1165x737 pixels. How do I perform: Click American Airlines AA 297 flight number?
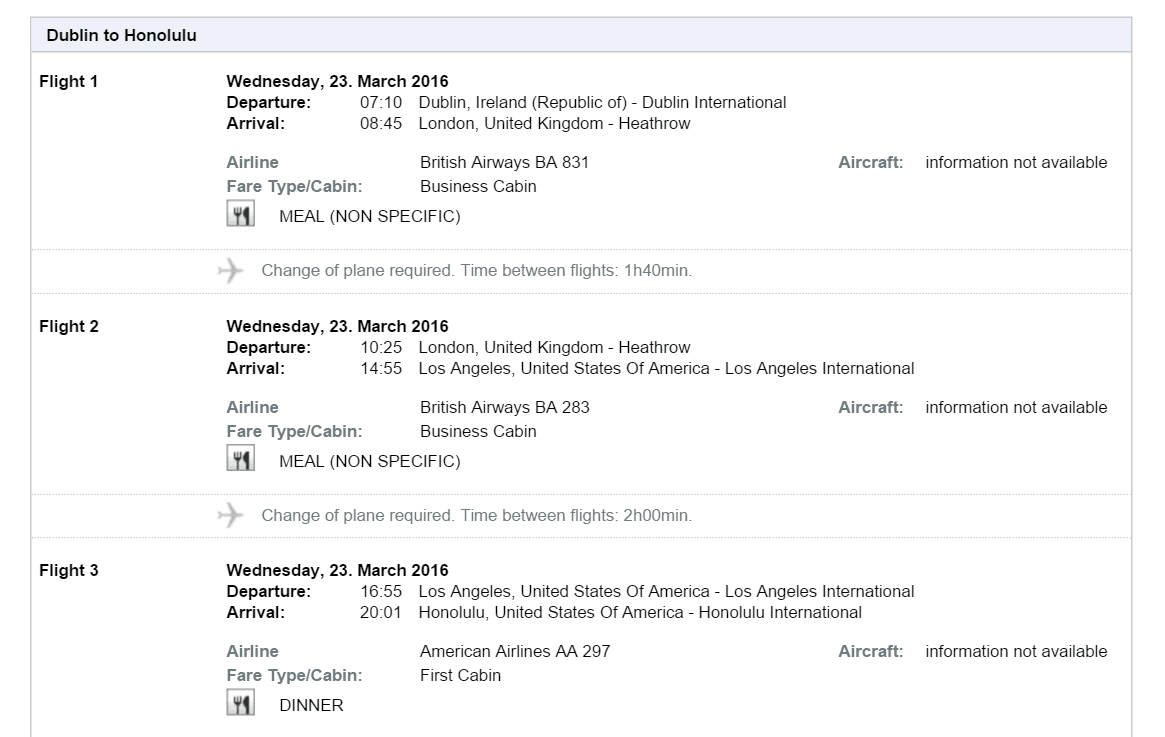coord(514,652)
